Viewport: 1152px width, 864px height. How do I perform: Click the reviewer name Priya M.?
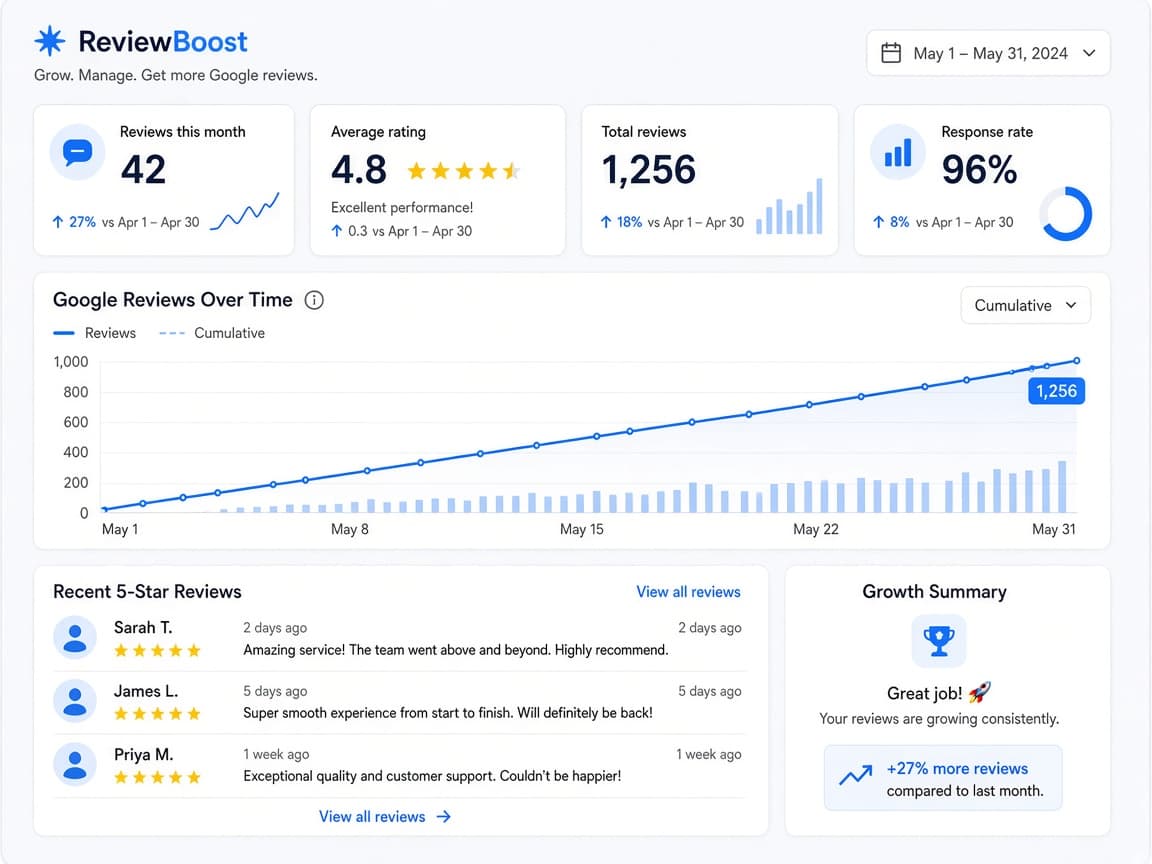click(143, 755)
